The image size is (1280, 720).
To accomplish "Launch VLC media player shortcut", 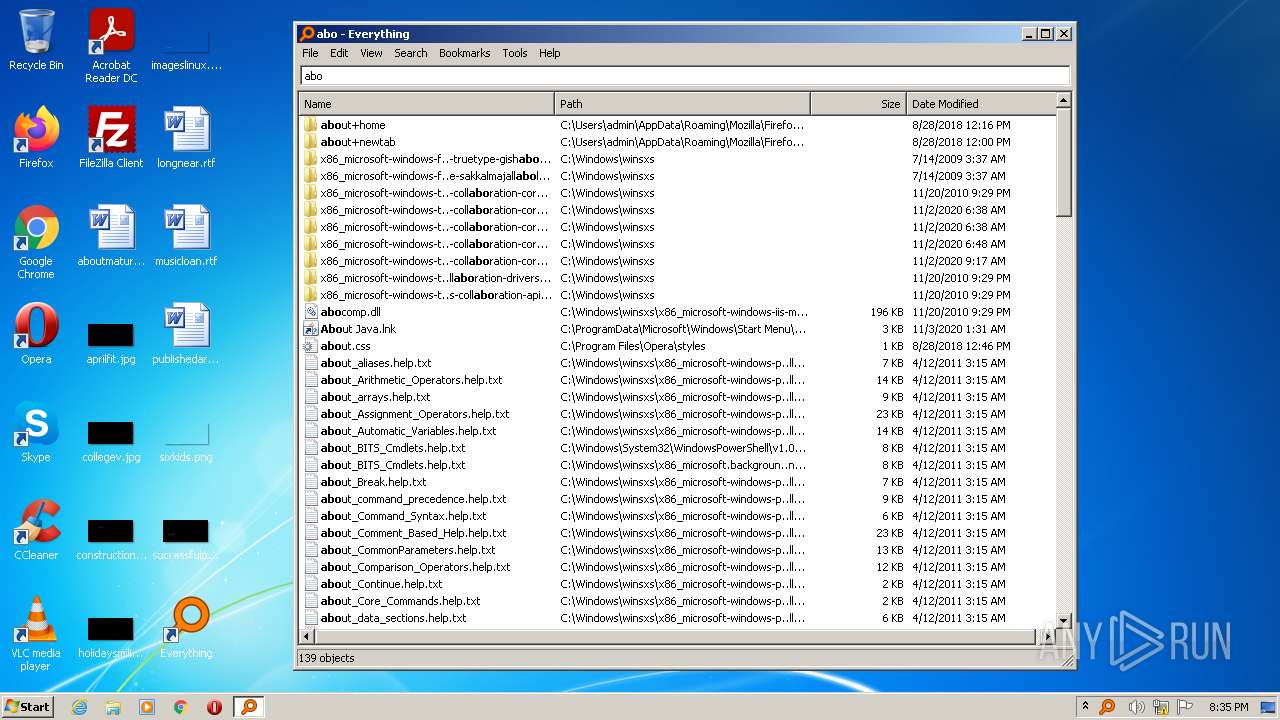I will tap(36, 634).
